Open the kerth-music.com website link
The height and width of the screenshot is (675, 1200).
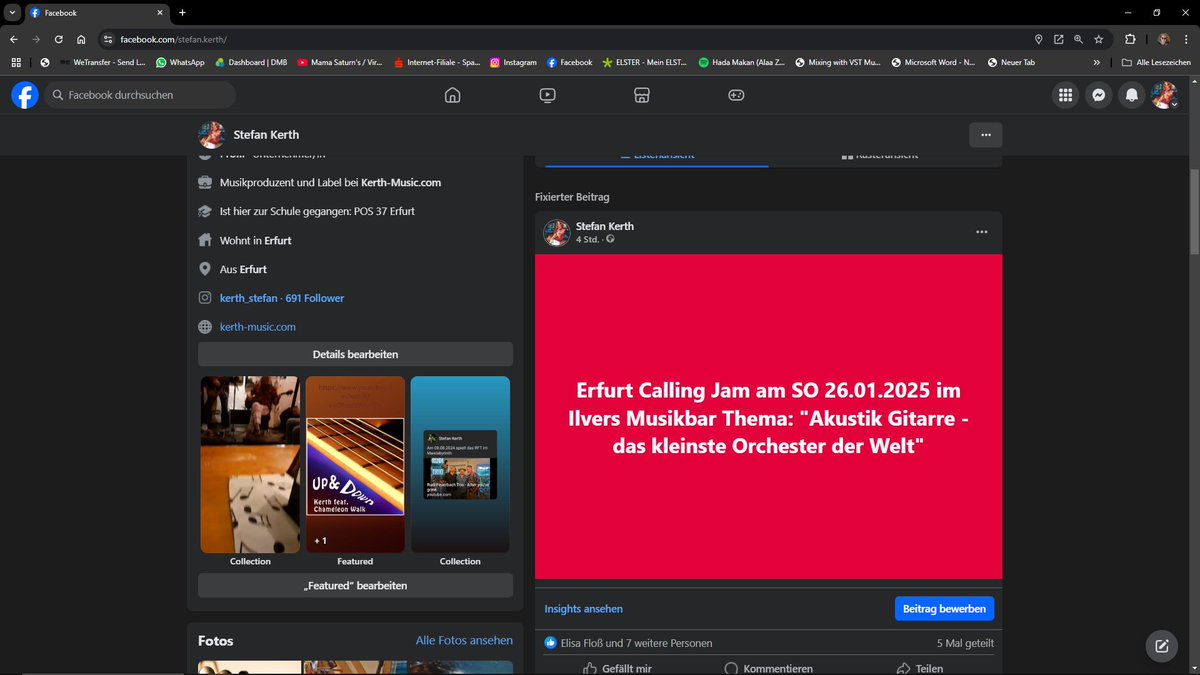click(258, 327)
